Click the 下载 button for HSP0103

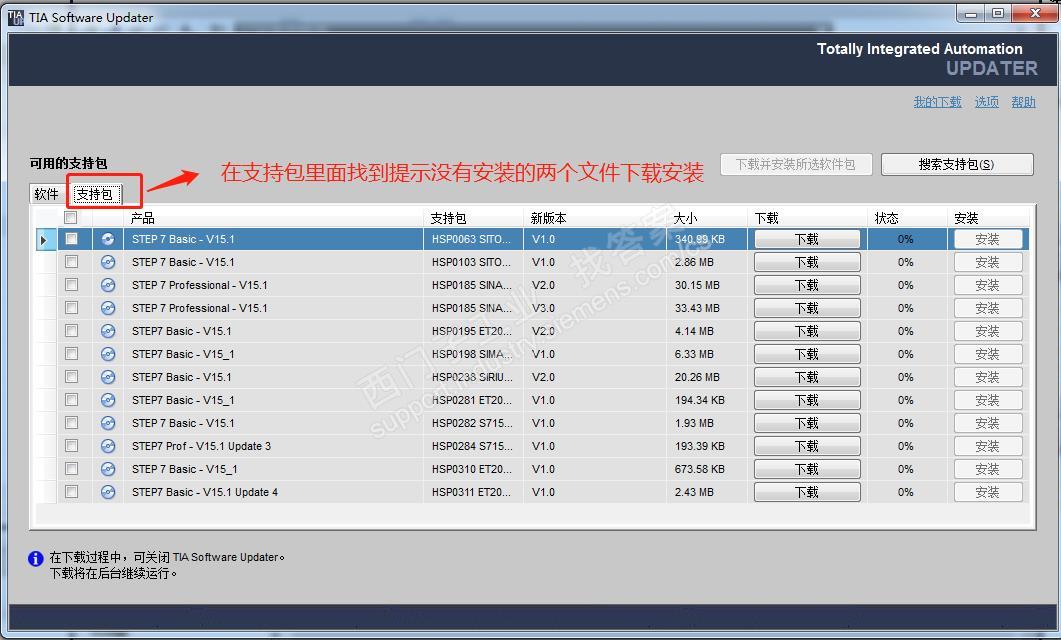807,262
